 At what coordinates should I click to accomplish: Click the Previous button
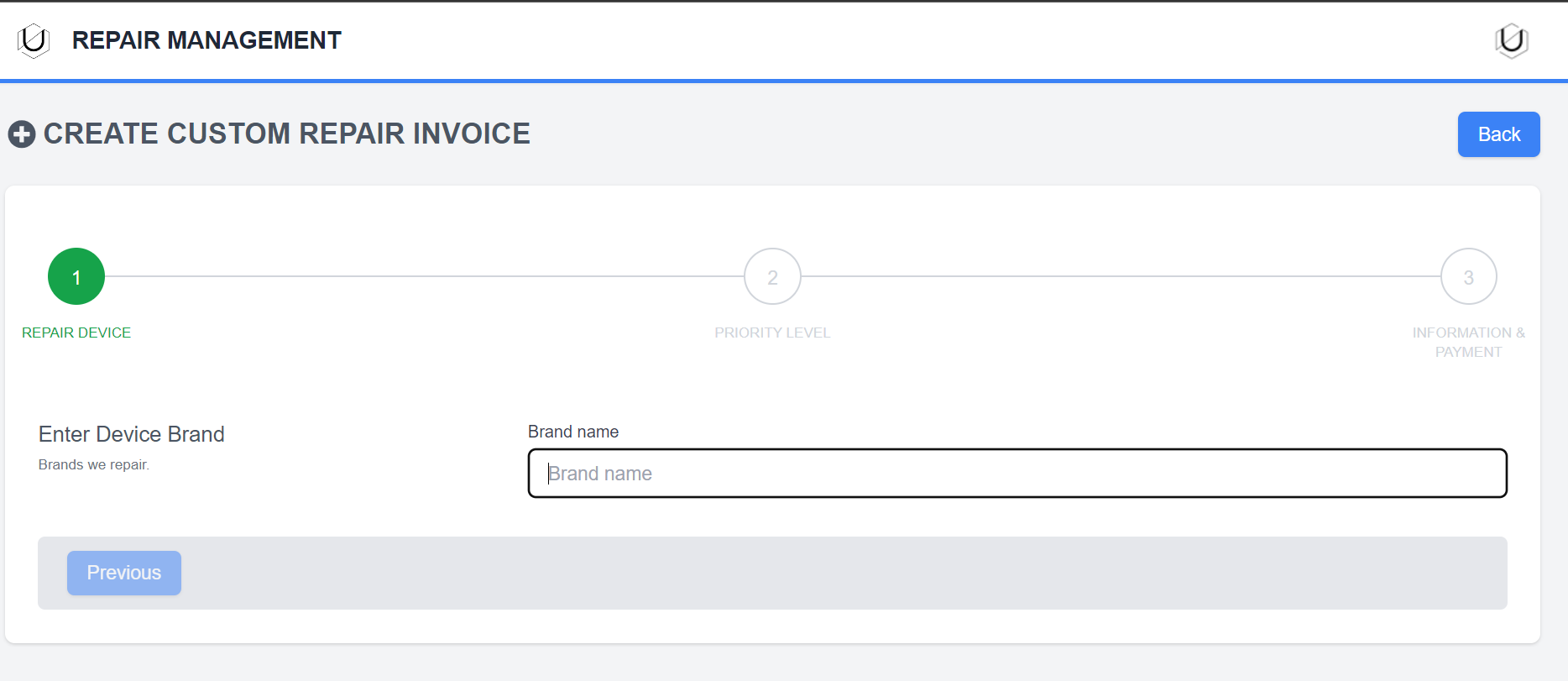124,573
